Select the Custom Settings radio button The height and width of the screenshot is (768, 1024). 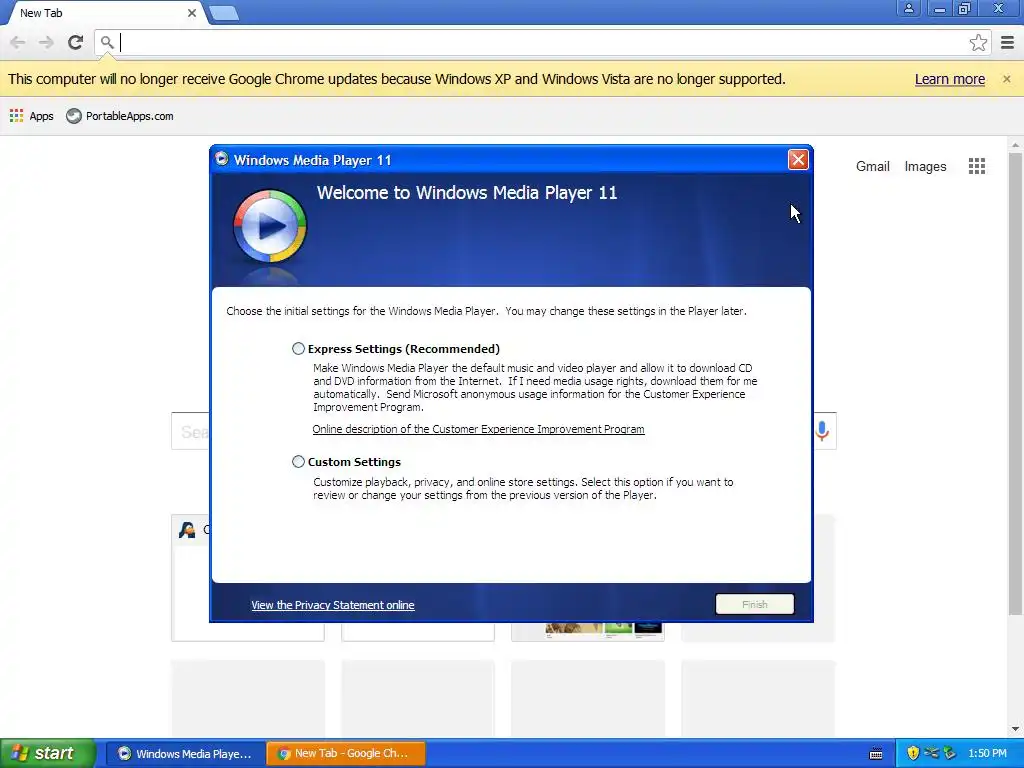[298, 462]
